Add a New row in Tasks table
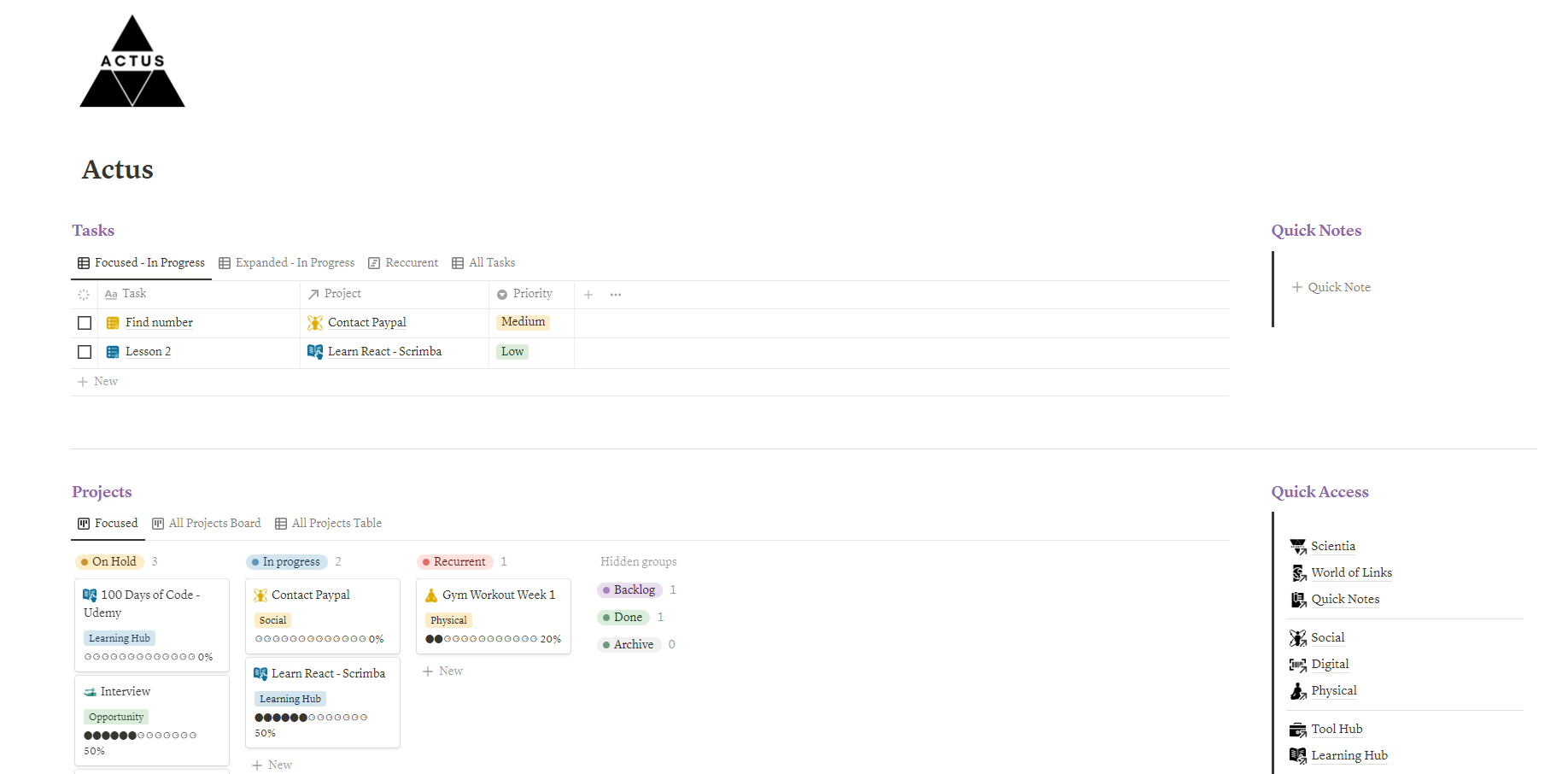 click(97, 382)
